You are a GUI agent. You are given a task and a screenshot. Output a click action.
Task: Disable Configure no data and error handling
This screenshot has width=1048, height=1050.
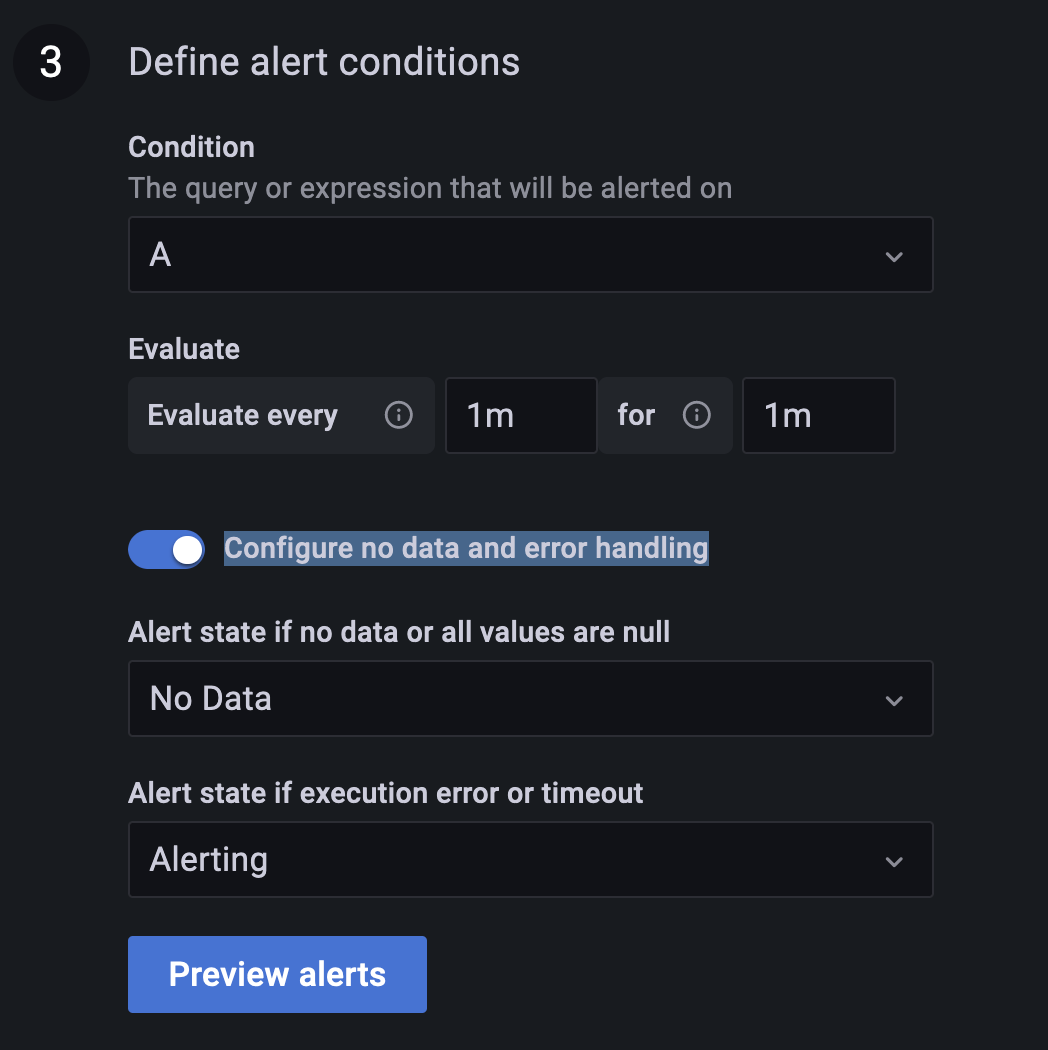pos(166,549)
